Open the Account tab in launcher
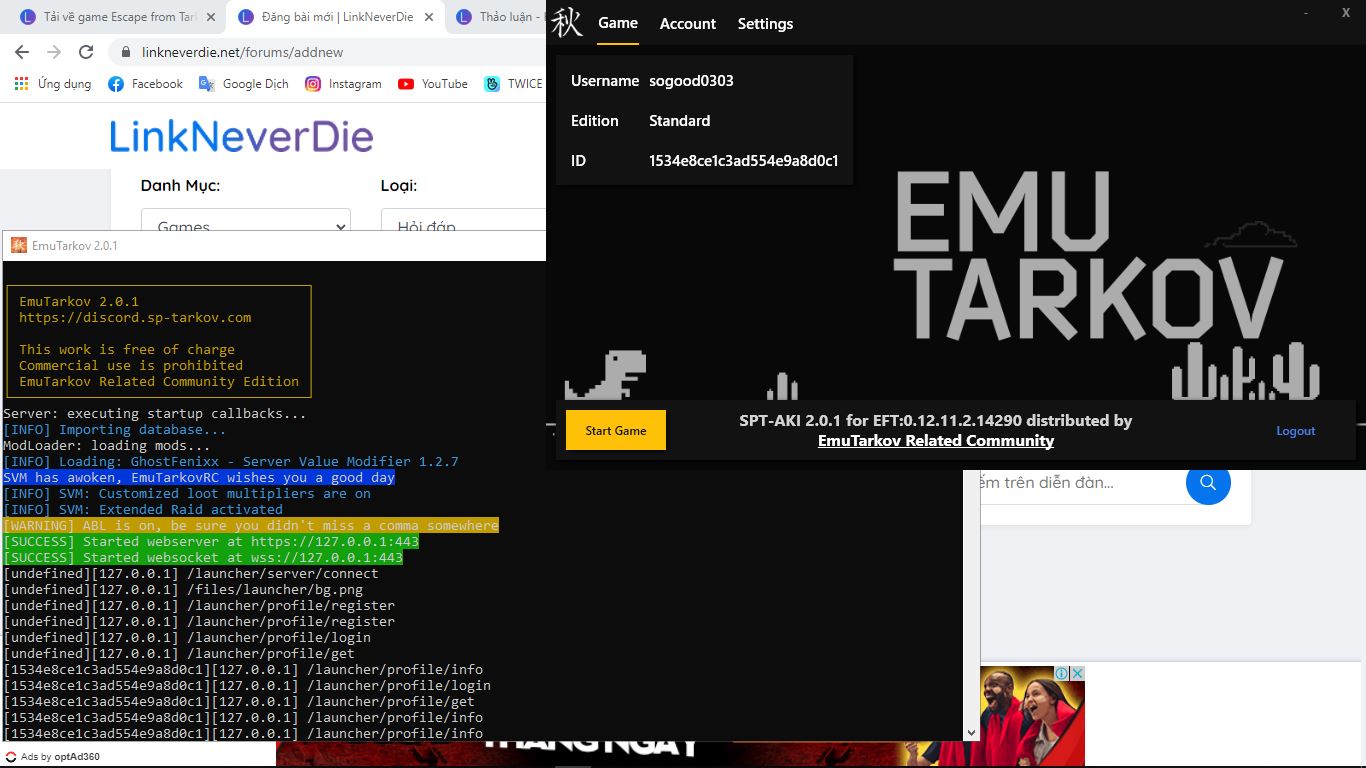Image resolution: width=1366 pixels, height=768 pixels. [x=687, y=24]
